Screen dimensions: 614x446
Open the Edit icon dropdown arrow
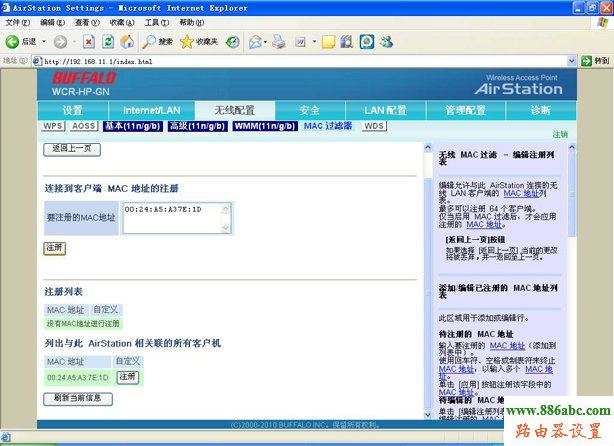pyautogui.click(x=314, y=42)
